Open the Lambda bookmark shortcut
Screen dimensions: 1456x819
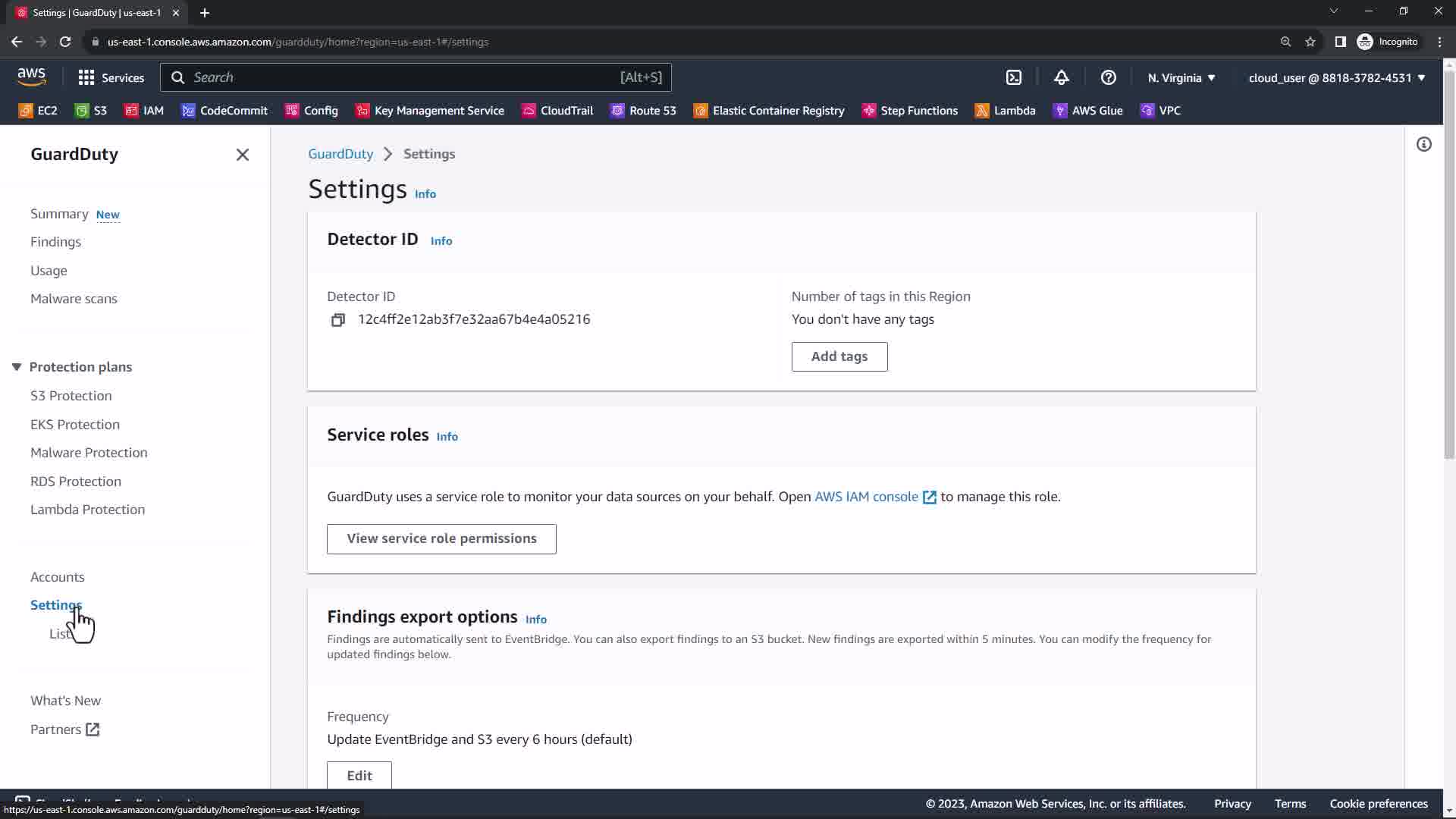pos(1005,111)
